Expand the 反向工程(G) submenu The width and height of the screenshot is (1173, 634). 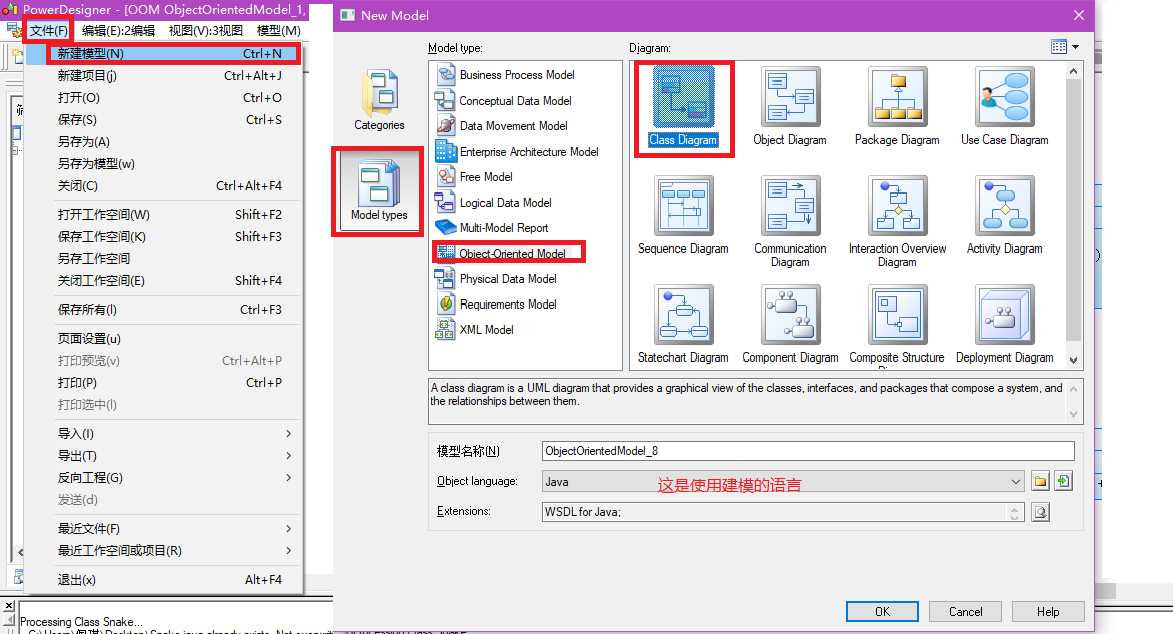click(164, 478)
